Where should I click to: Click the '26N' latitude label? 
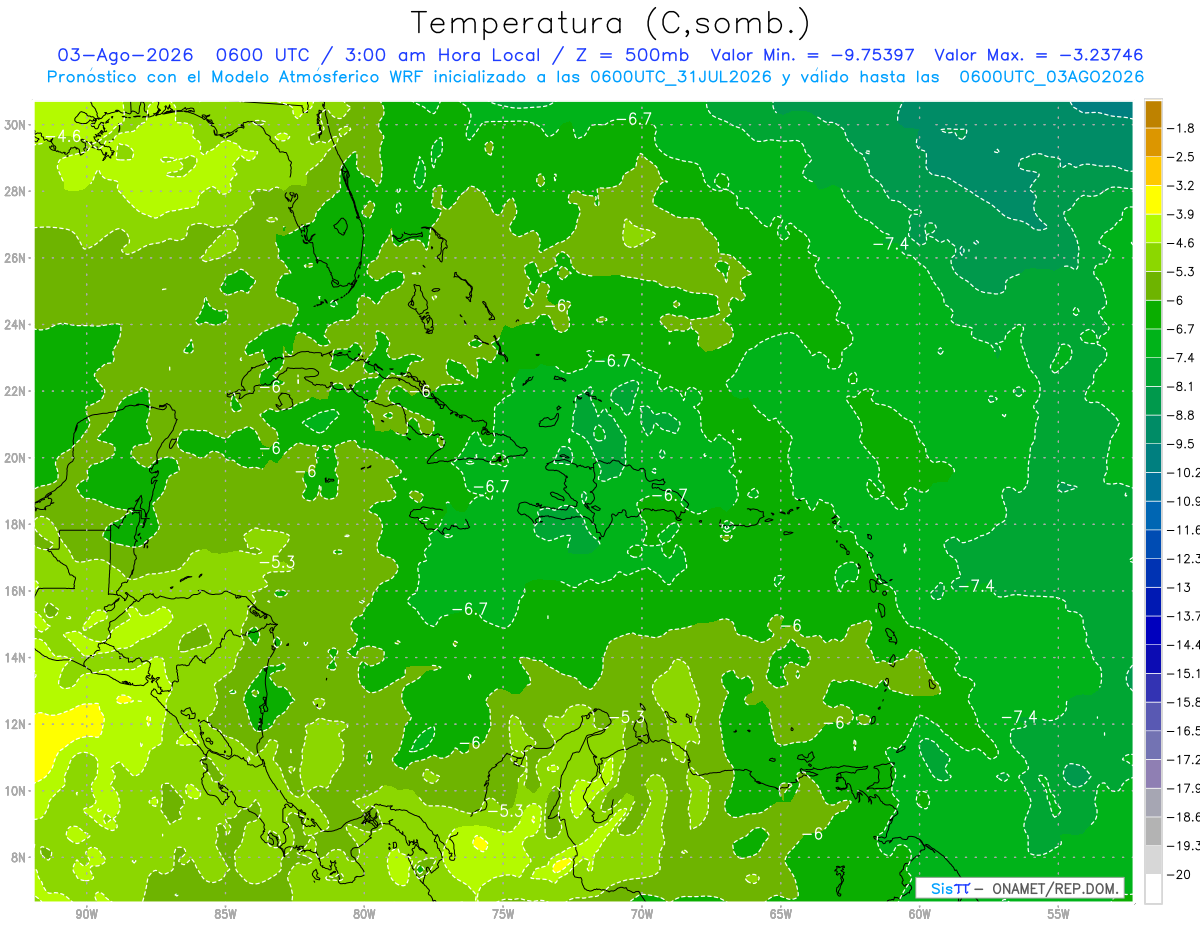(17, 258)
